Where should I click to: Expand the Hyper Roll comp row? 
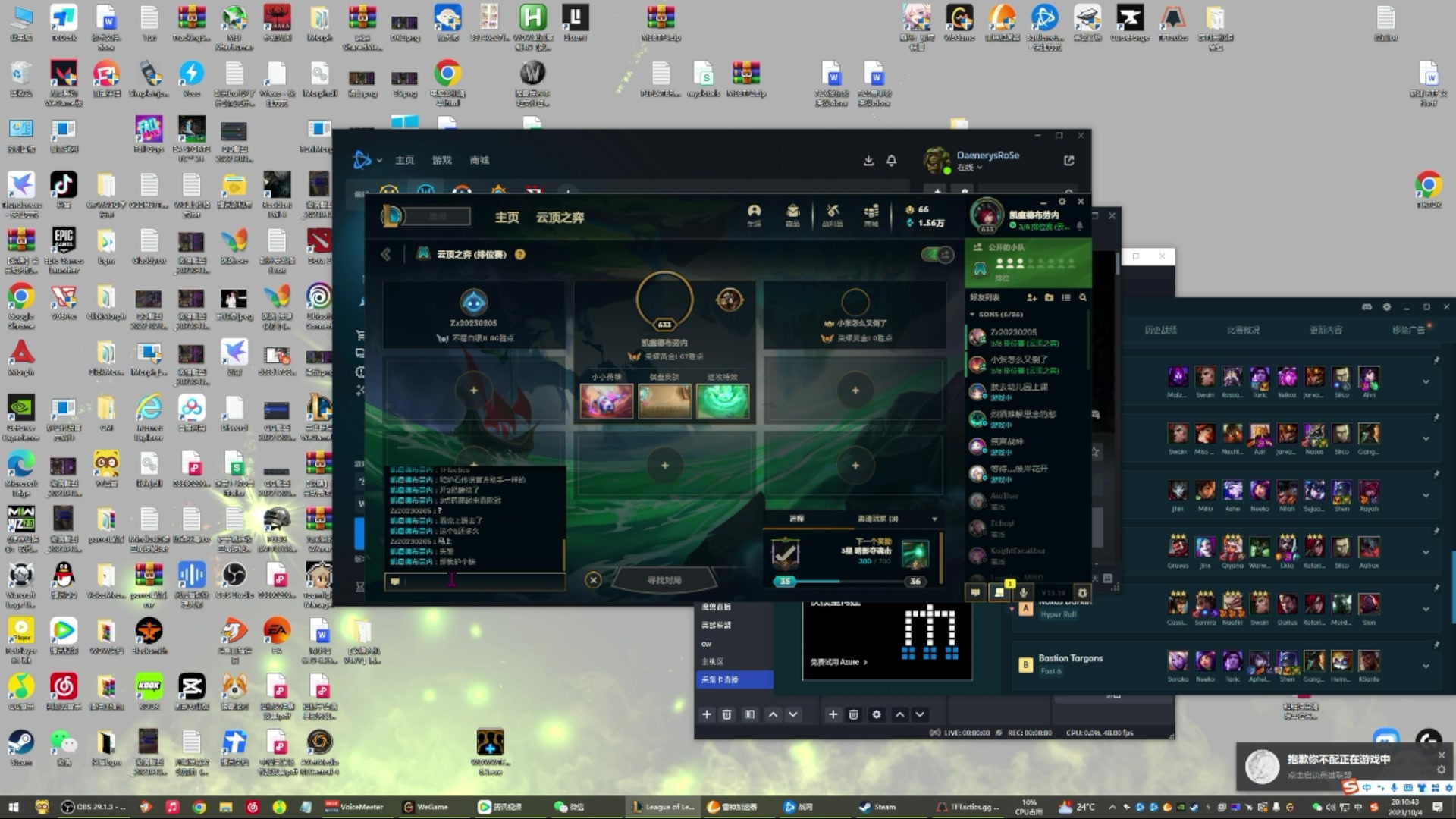[x=1426, y=609]
